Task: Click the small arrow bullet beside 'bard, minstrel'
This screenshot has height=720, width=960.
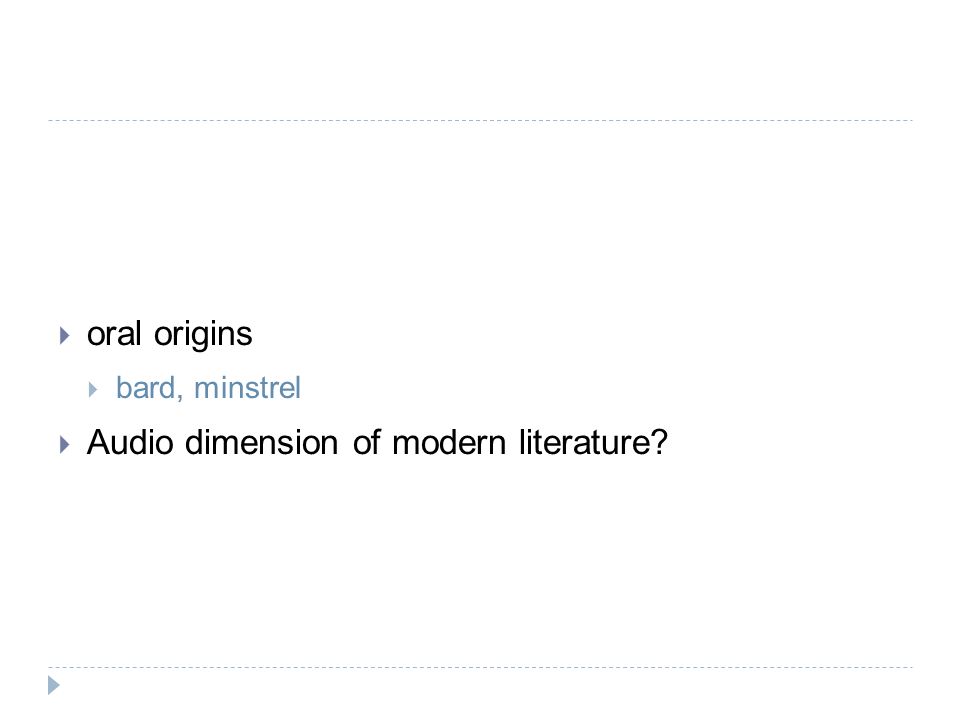Action: [93, 389]
